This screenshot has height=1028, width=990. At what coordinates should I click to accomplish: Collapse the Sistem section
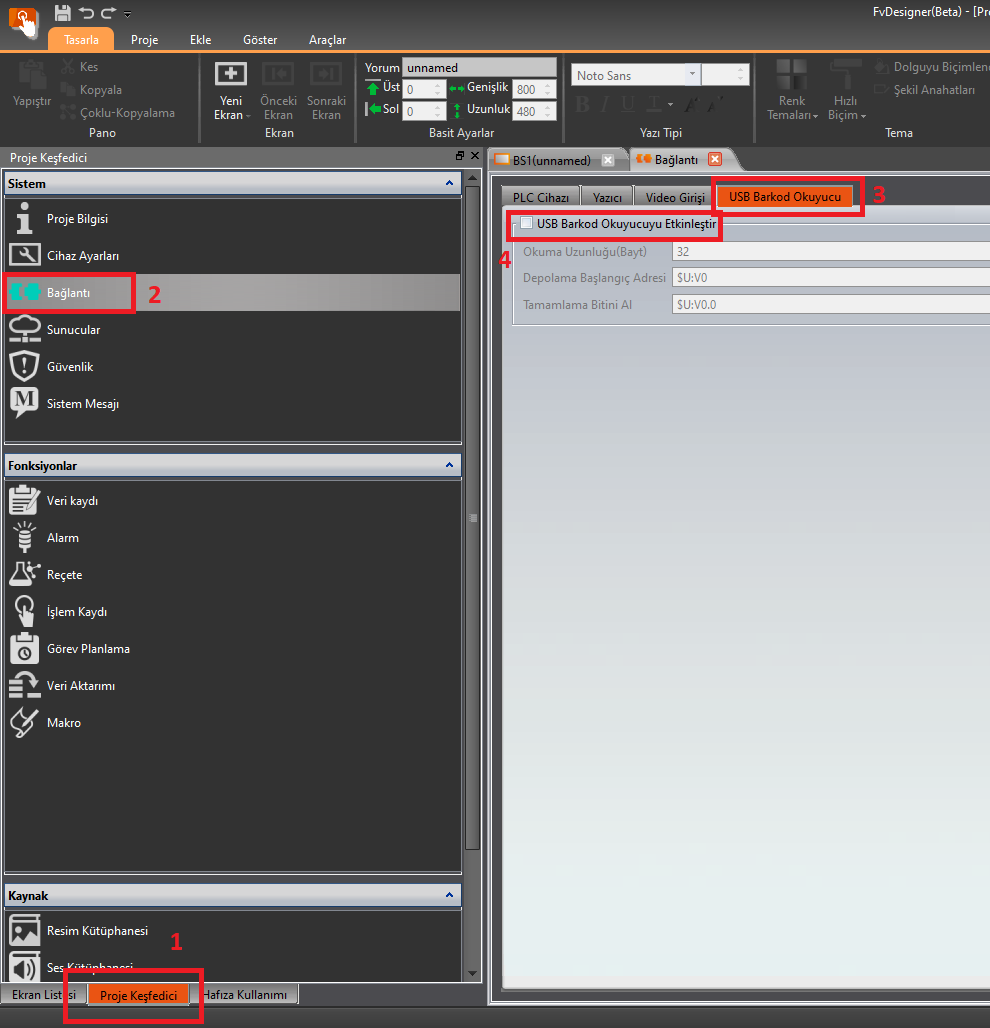click(x=450, y=184)
